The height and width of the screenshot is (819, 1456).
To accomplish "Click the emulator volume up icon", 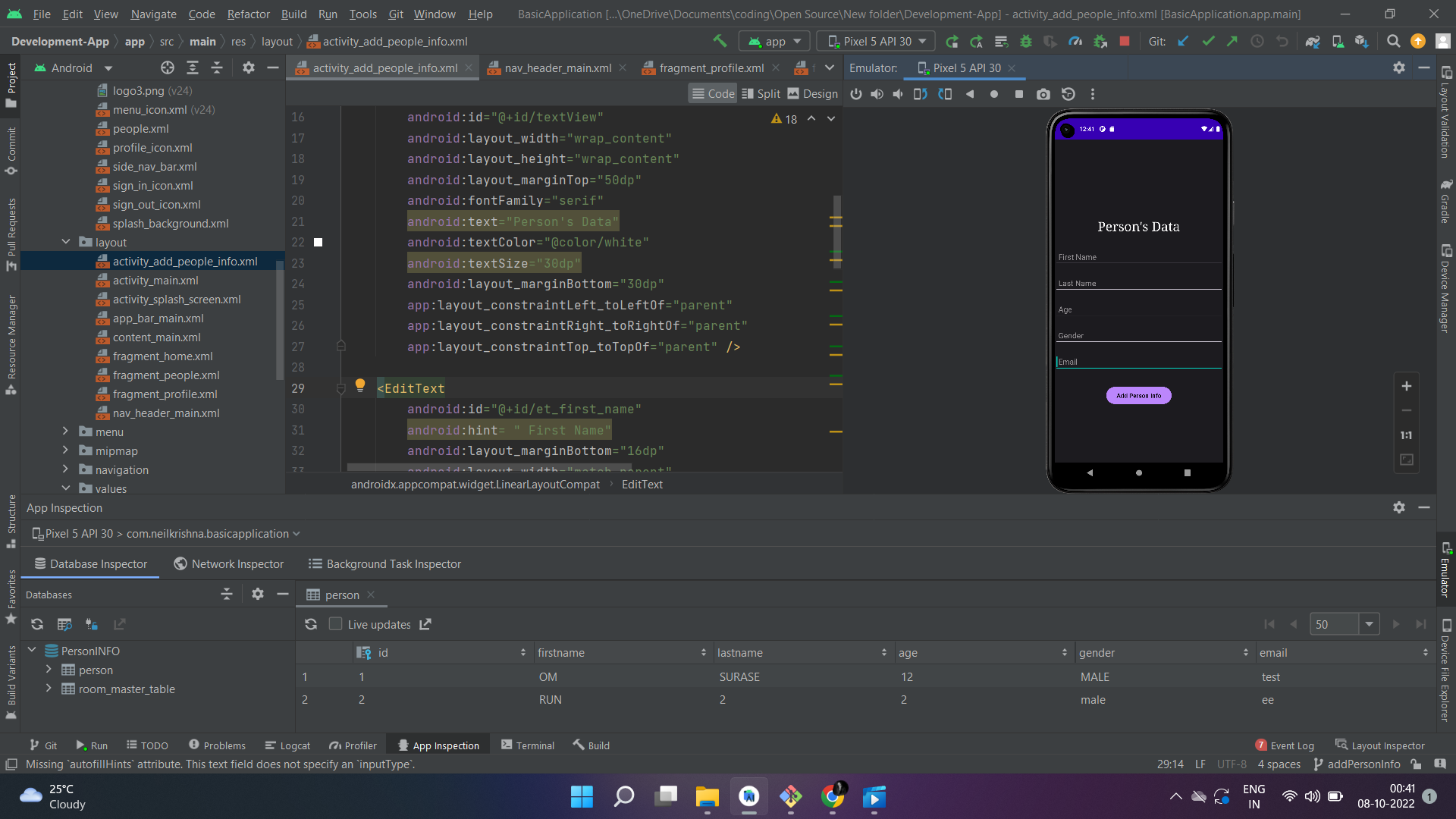I will coord(877,94).
